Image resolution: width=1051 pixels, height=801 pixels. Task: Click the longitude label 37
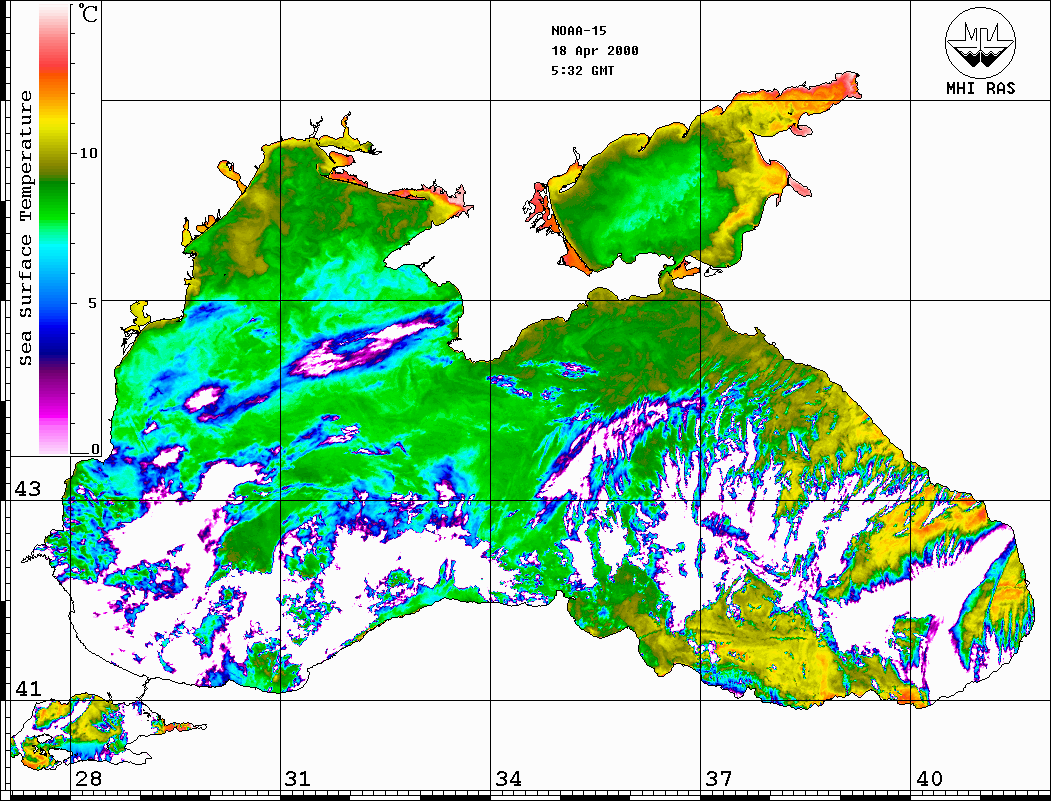[719, 778]
